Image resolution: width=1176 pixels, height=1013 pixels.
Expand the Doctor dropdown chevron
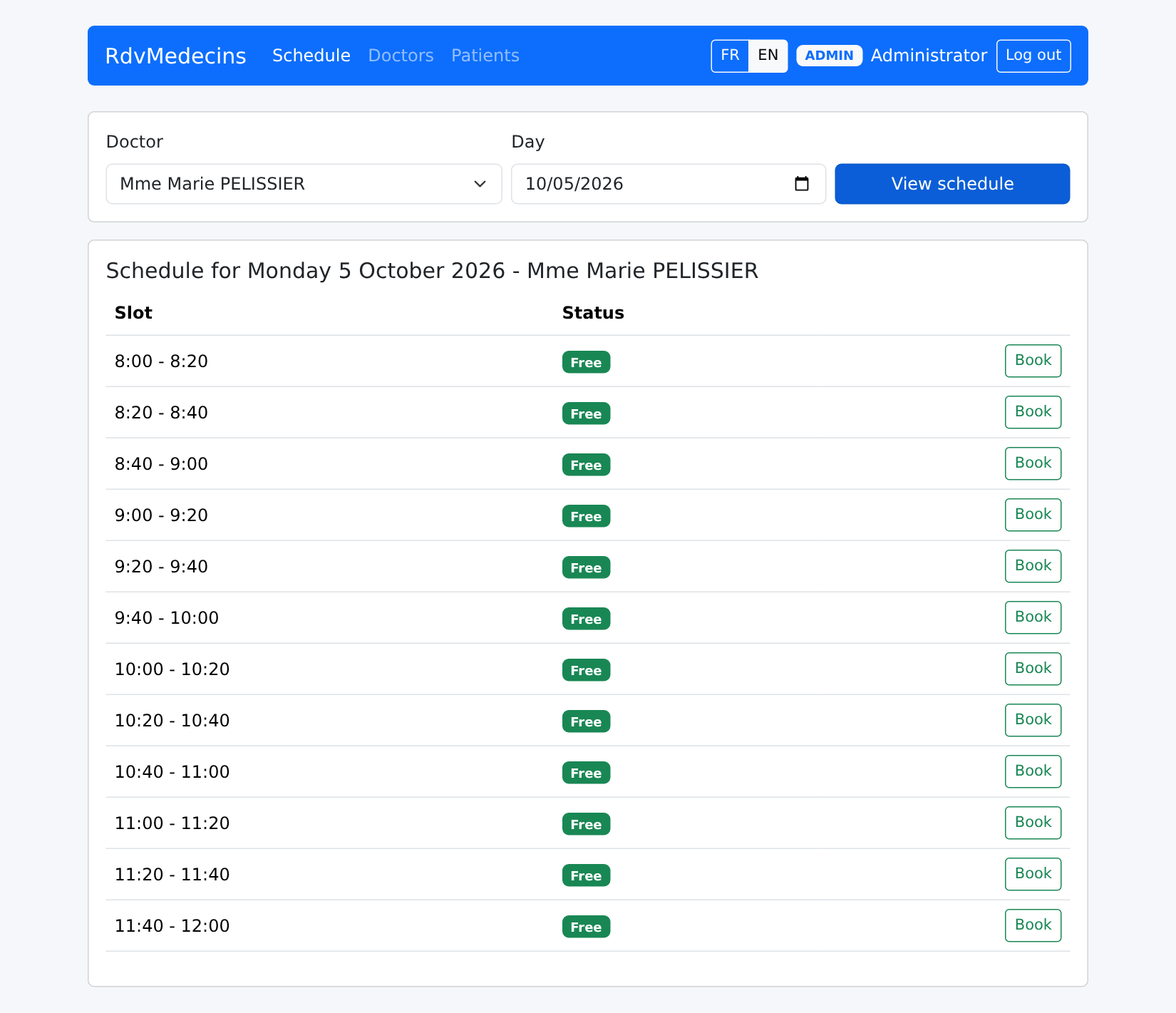(480, 184)
